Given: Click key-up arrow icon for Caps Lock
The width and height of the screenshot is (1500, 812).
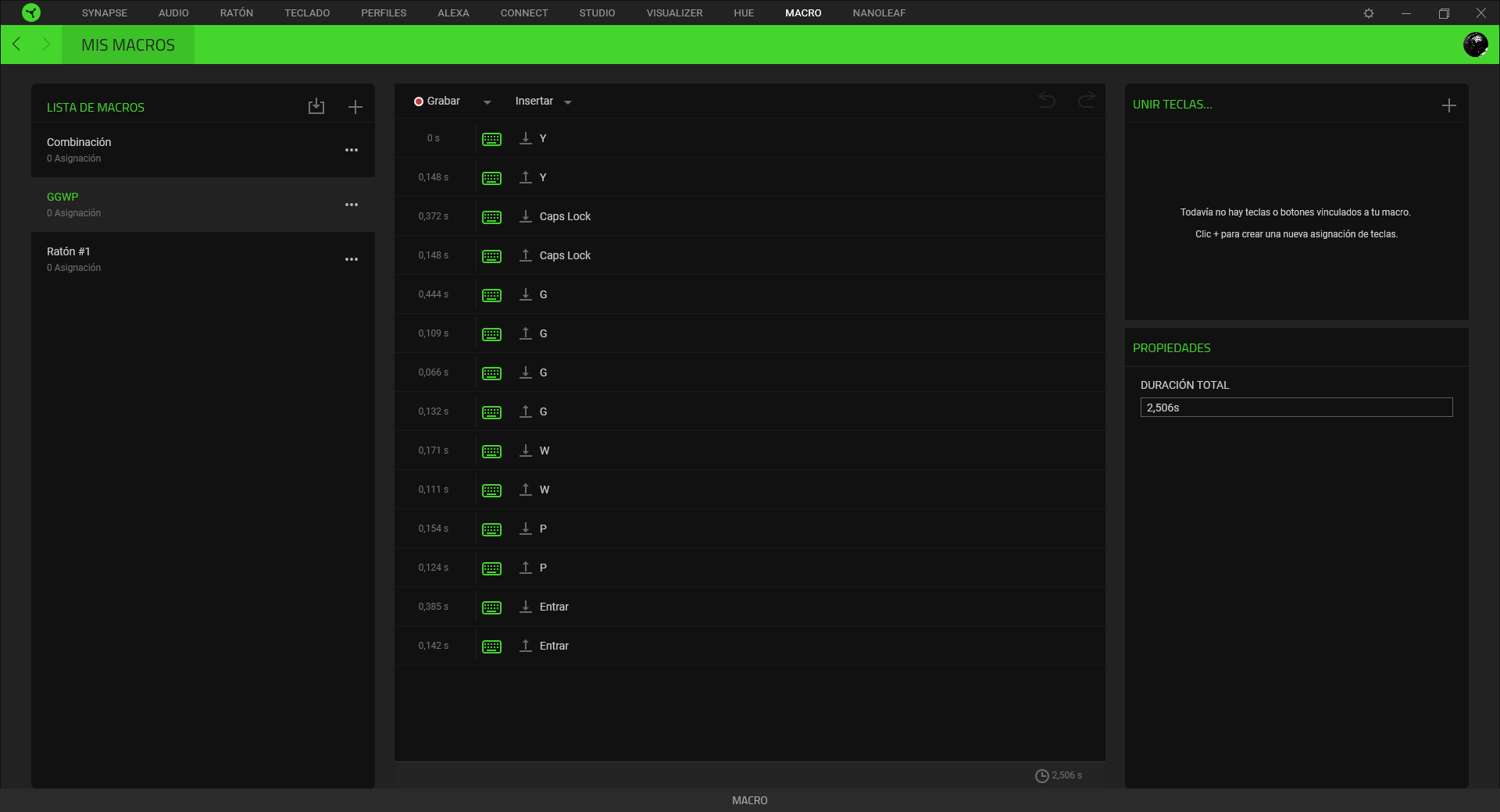Looking at the screenshot, I should 526,255.
